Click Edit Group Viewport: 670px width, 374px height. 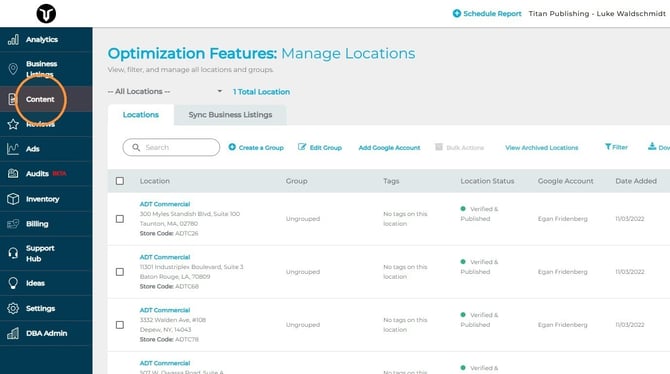[x=326, y=147]
